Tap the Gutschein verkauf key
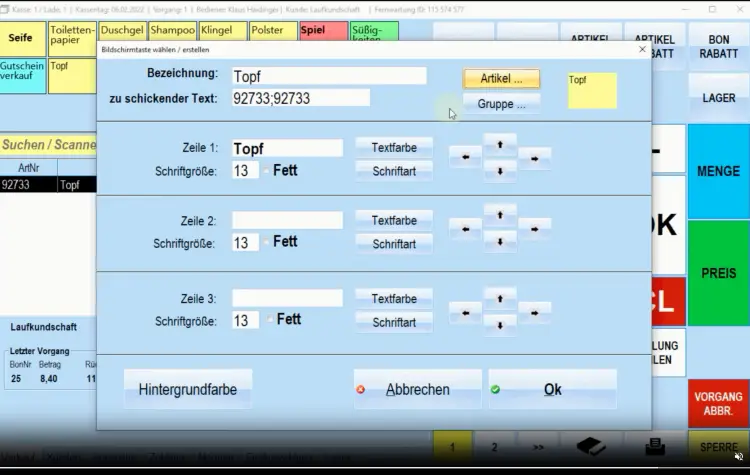The width and height of the screenshot is (750, 475). [22, 76]
